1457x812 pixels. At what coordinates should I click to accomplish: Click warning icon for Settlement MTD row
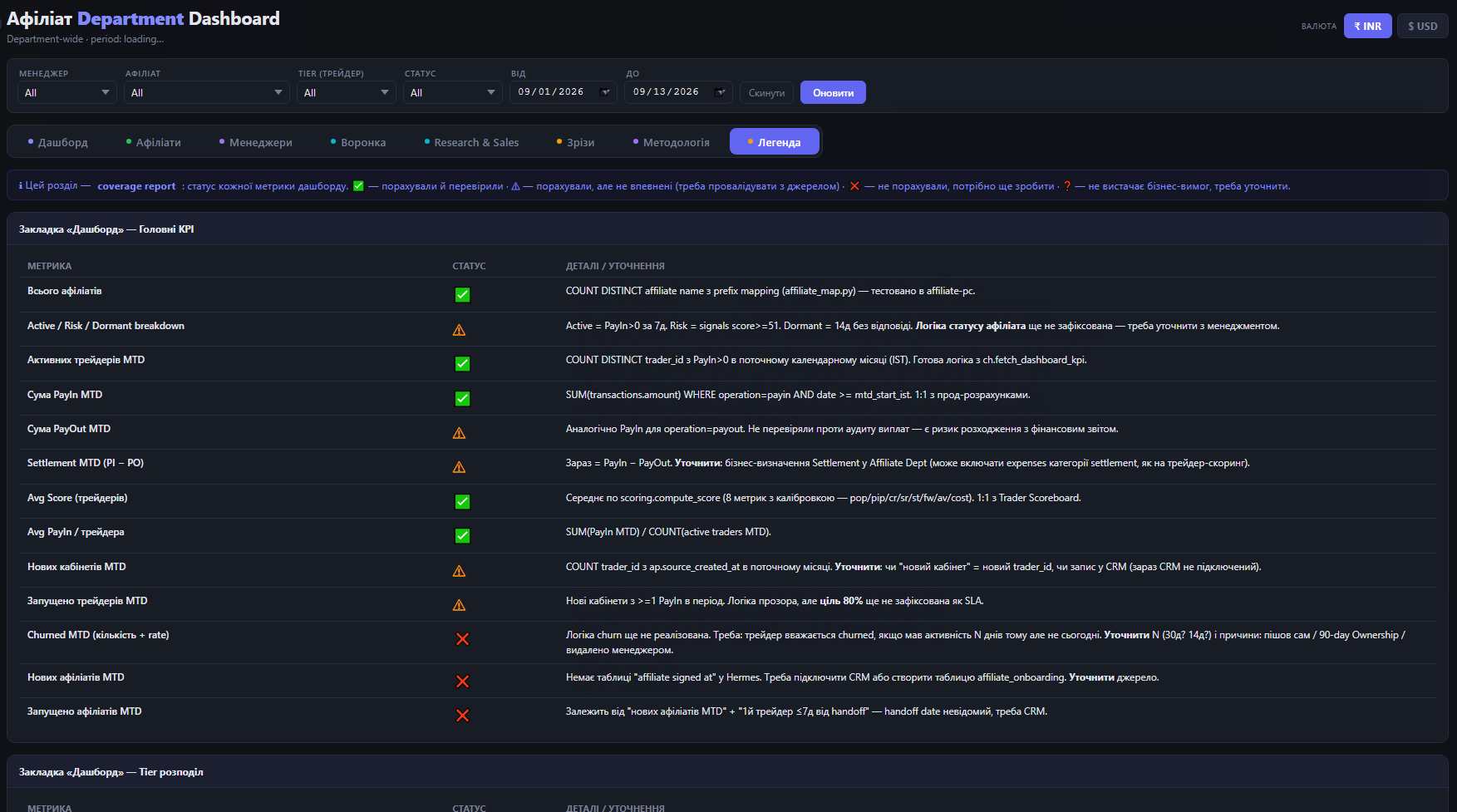point(459,467)
